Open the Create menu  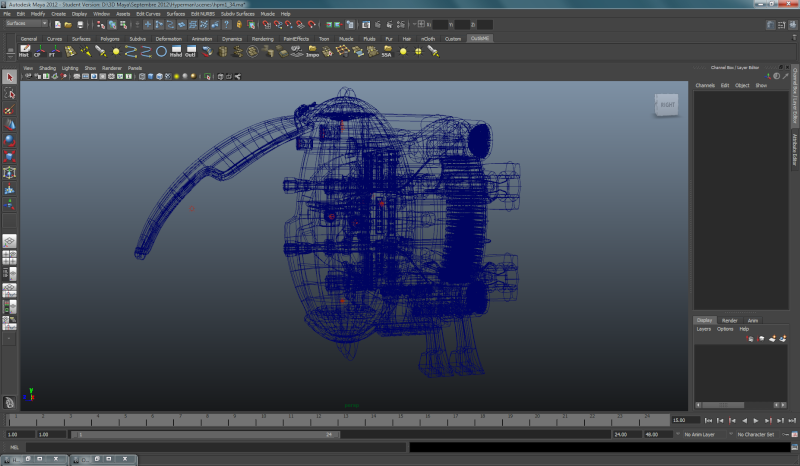click(58, 14)
